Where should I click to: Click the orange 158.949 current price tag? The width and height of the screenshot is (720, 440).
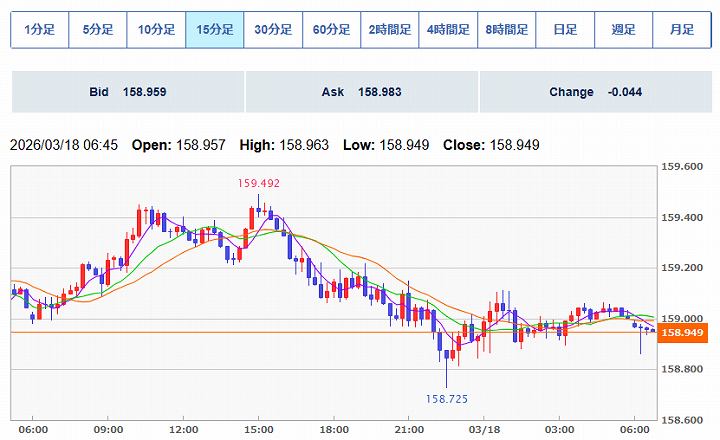click(x=684, y=333)
